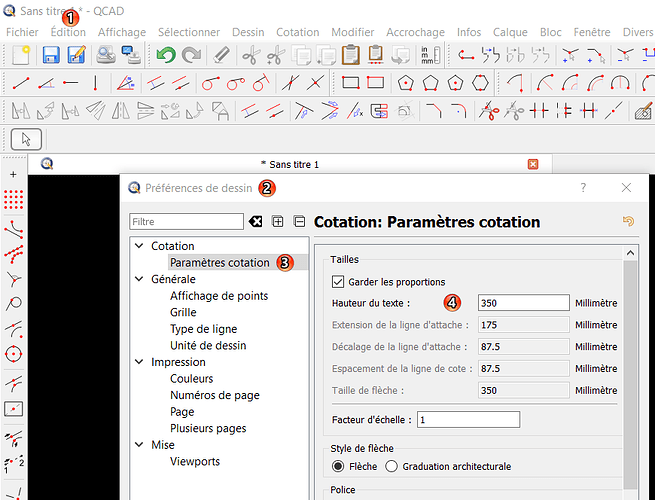Image resolution: width=655 pixels, height=500 pixels.
Task: Collapse the Générale tree node
Action: [x=139, y=279]
